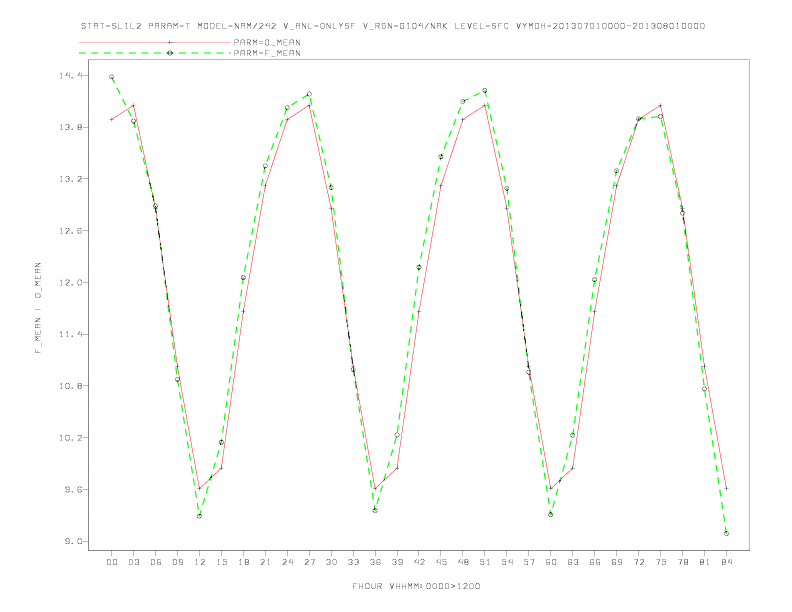Click the 60 forecast hour tick label
Image resolution: width=792 pixels, height=612 pixels.
point(551,562)
